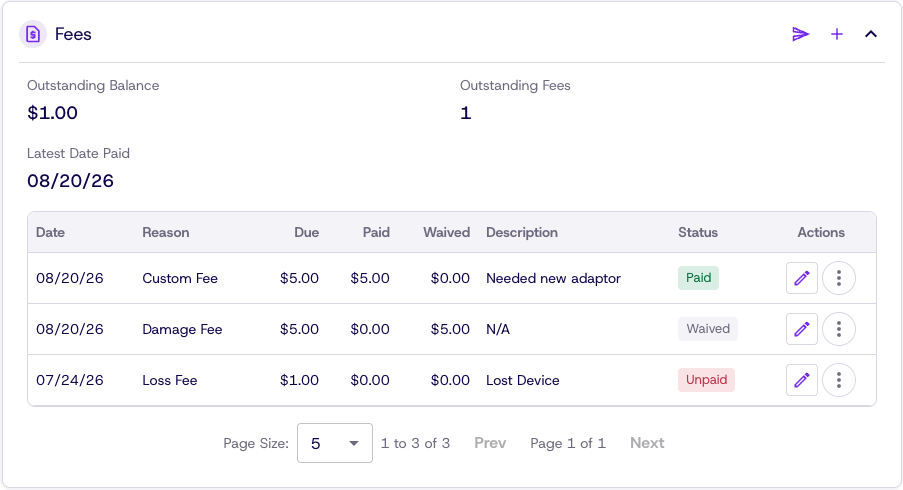The image size is (903, 490).
Task: Click the Outstanding Fees value 1
Action: (x=465, y=113)
